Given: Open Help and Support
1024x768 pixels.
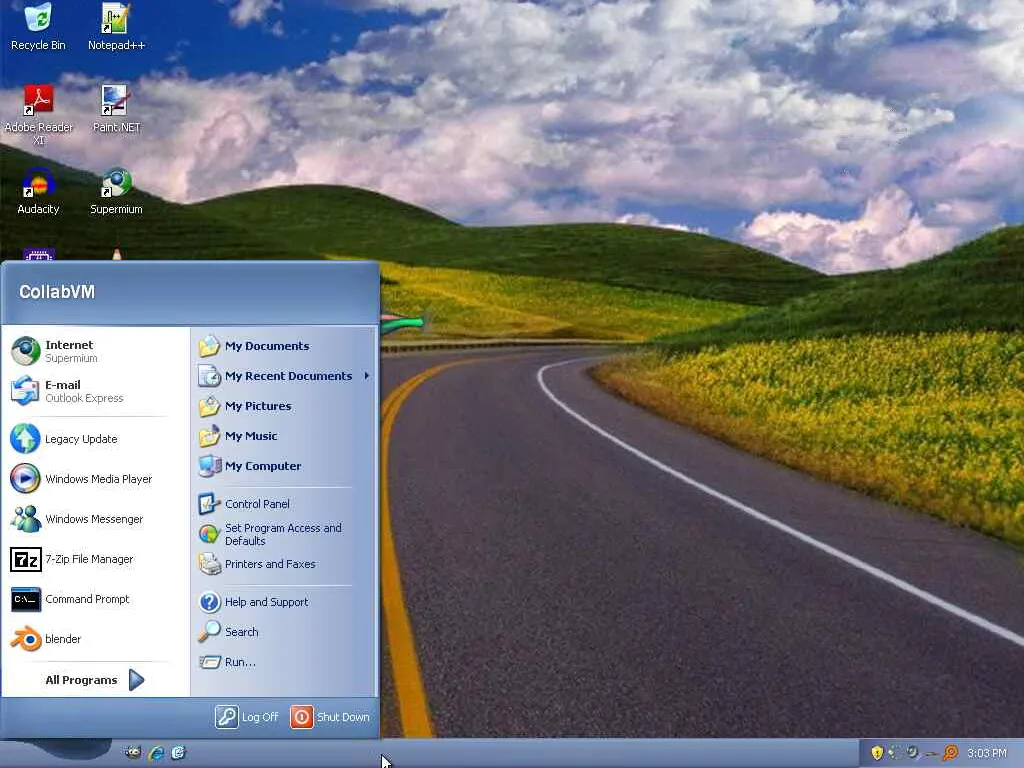Looking at the screenshot, I should tap(285, 601).
